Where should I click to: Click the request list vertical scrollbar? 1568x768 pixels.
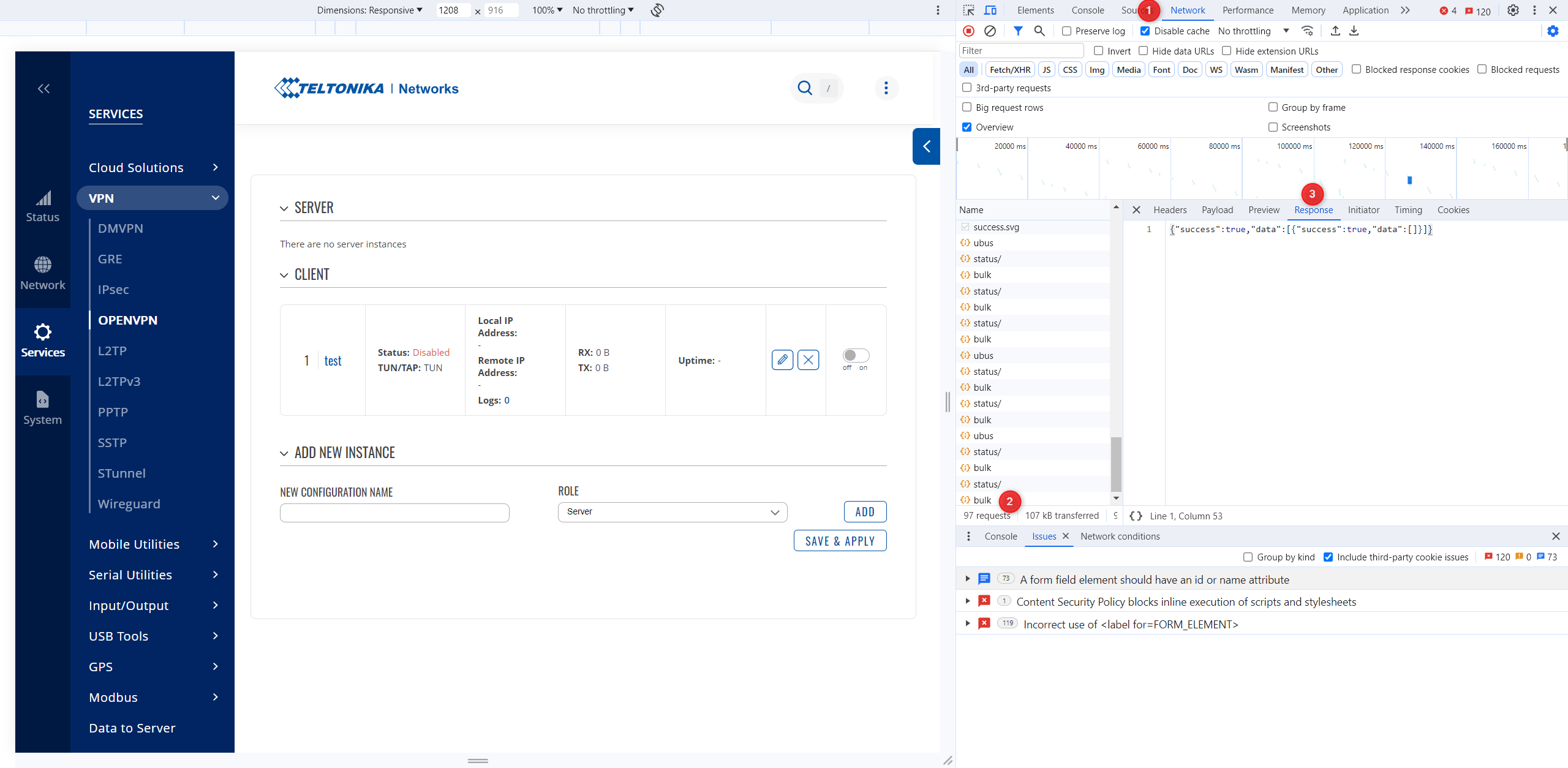point(1116,464)
